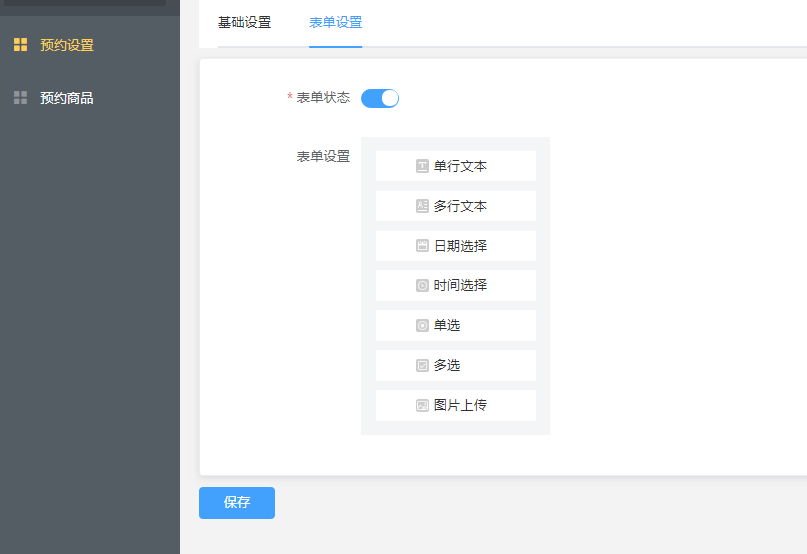This screenshot has height=554, width=807.
Task: Add a 单选 form field
Action: click(455, 325)
